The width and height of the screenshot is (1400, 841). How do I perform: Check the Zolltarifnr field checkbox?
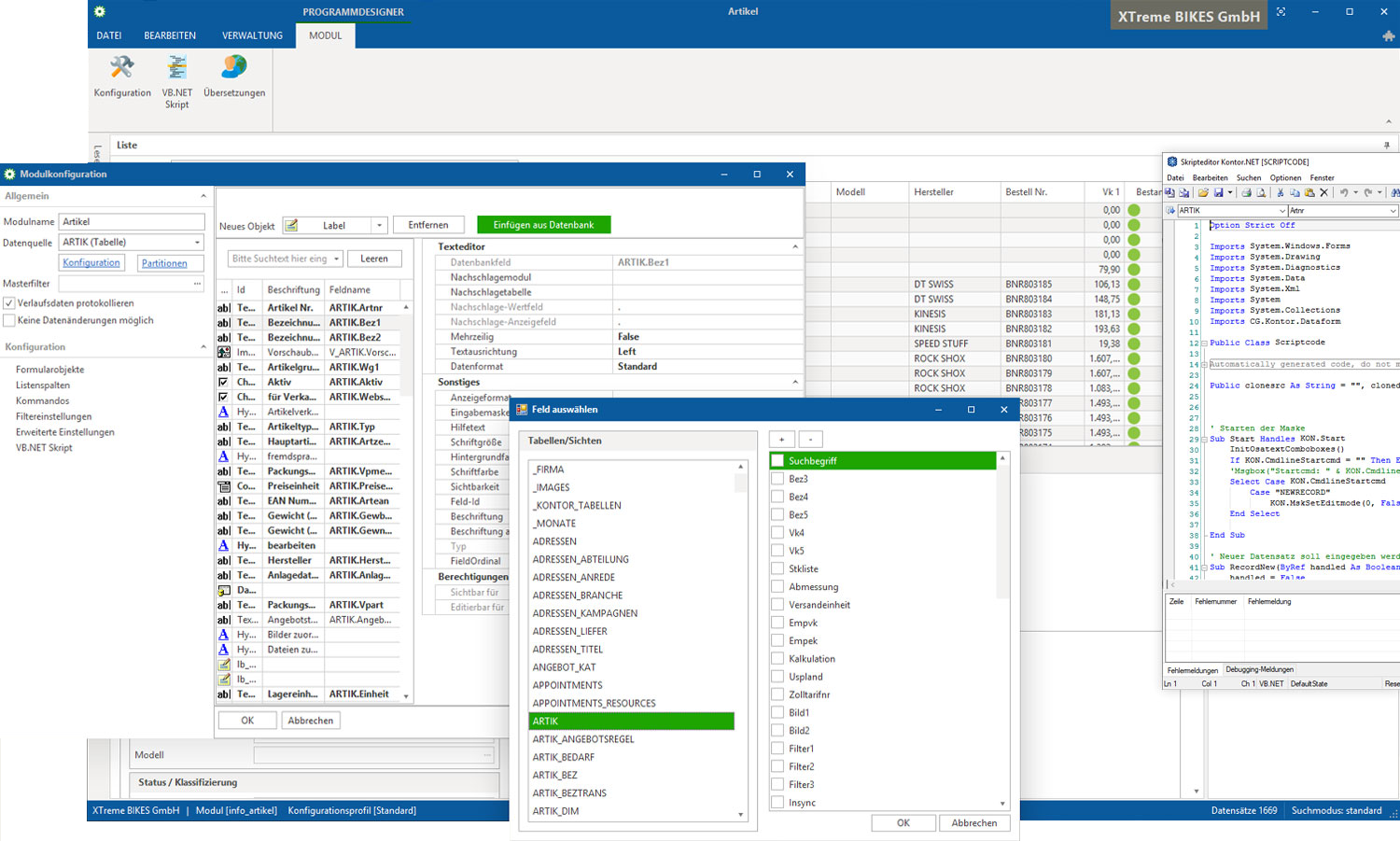(777, 694)
